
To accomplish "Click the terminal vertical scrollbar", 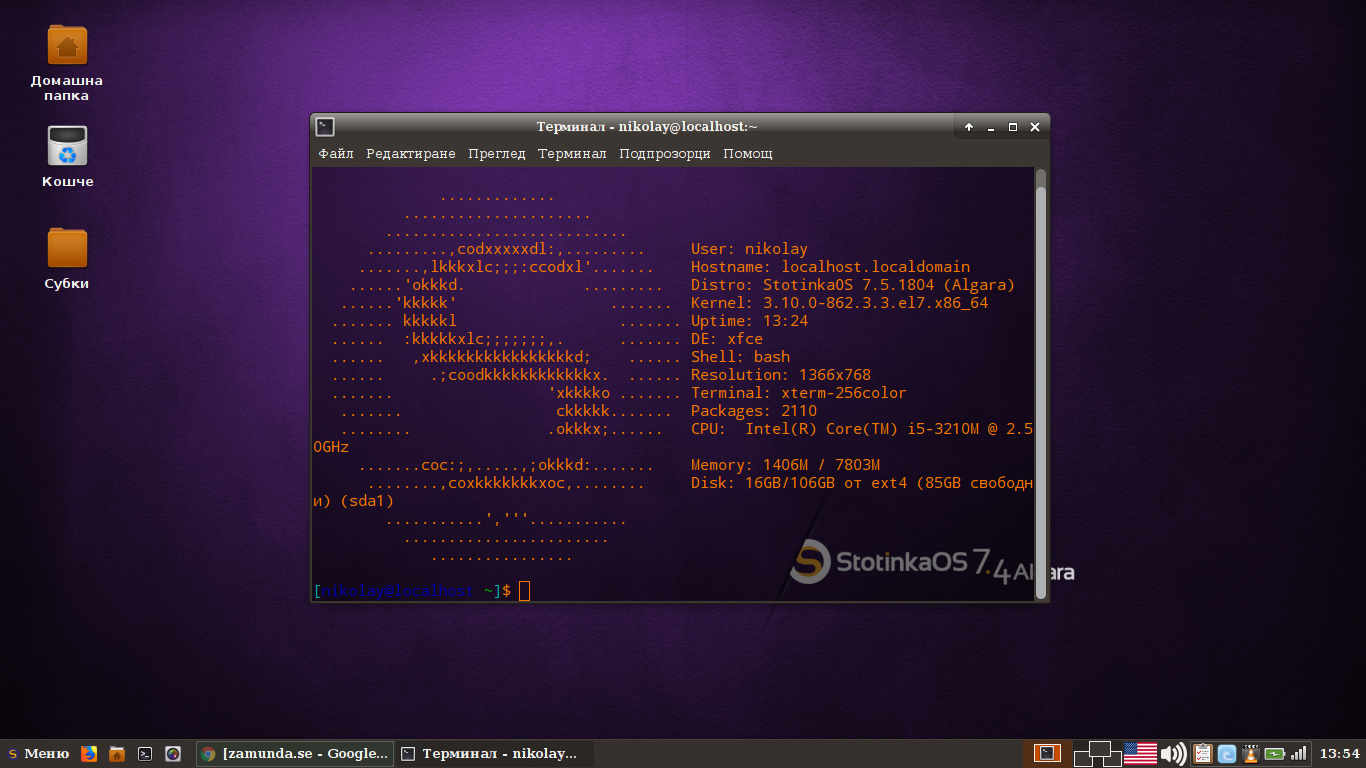I will pyautogui.click(x=1041, y=384).
